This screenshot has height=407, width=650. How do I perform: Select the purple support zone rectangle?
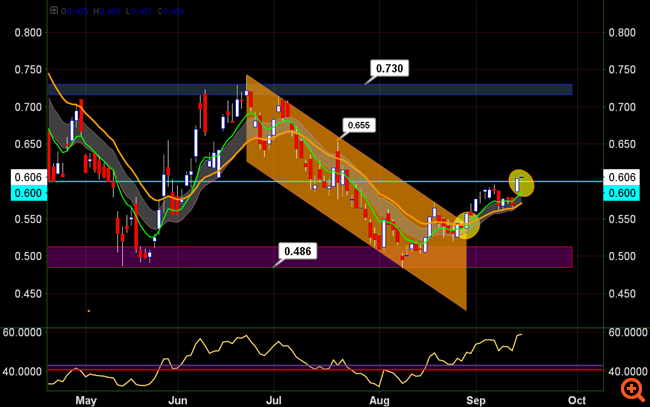(200, 258)
